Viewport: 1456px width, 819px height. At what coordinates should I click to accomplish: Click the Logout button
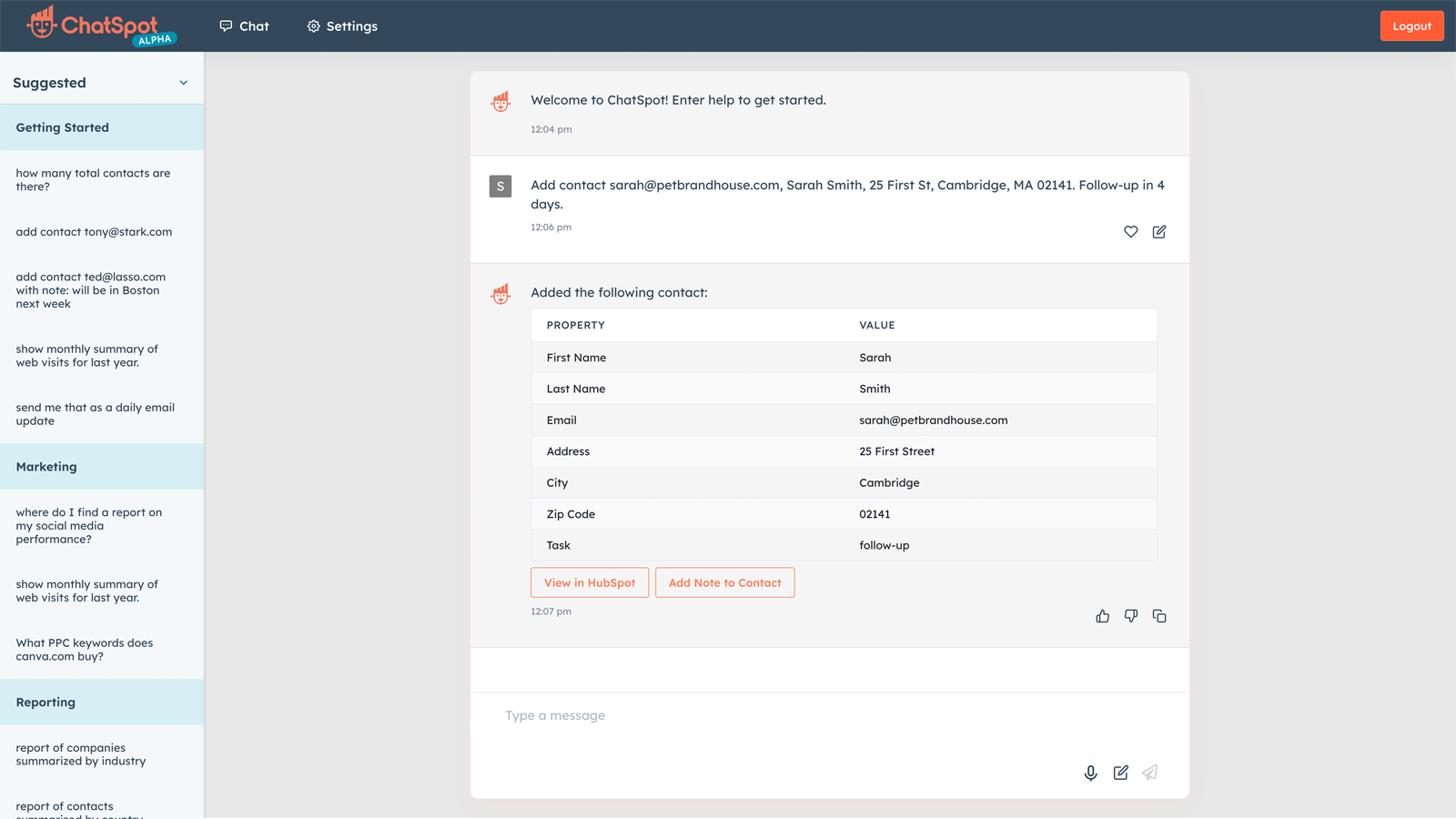point(1411,26)
